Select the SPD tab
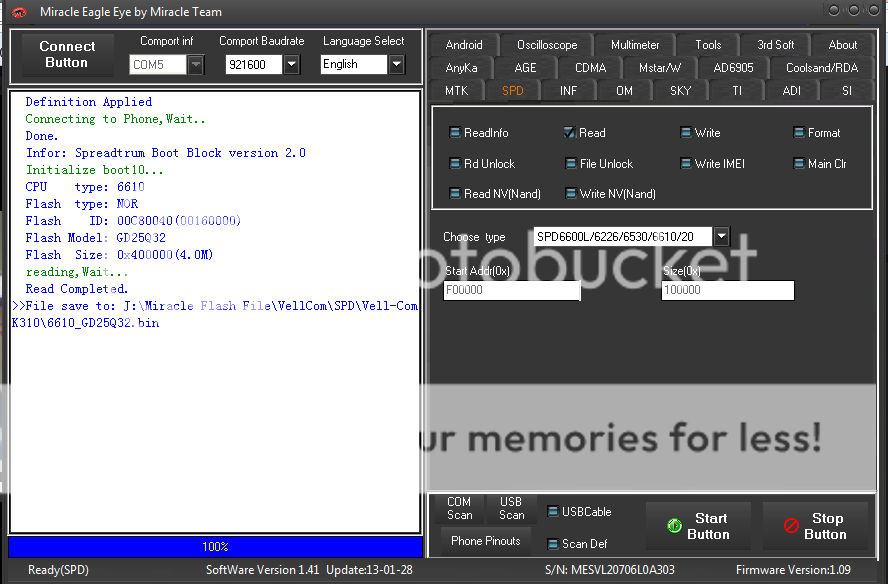Screen dimensions: 888x584 tap(513, 91)
